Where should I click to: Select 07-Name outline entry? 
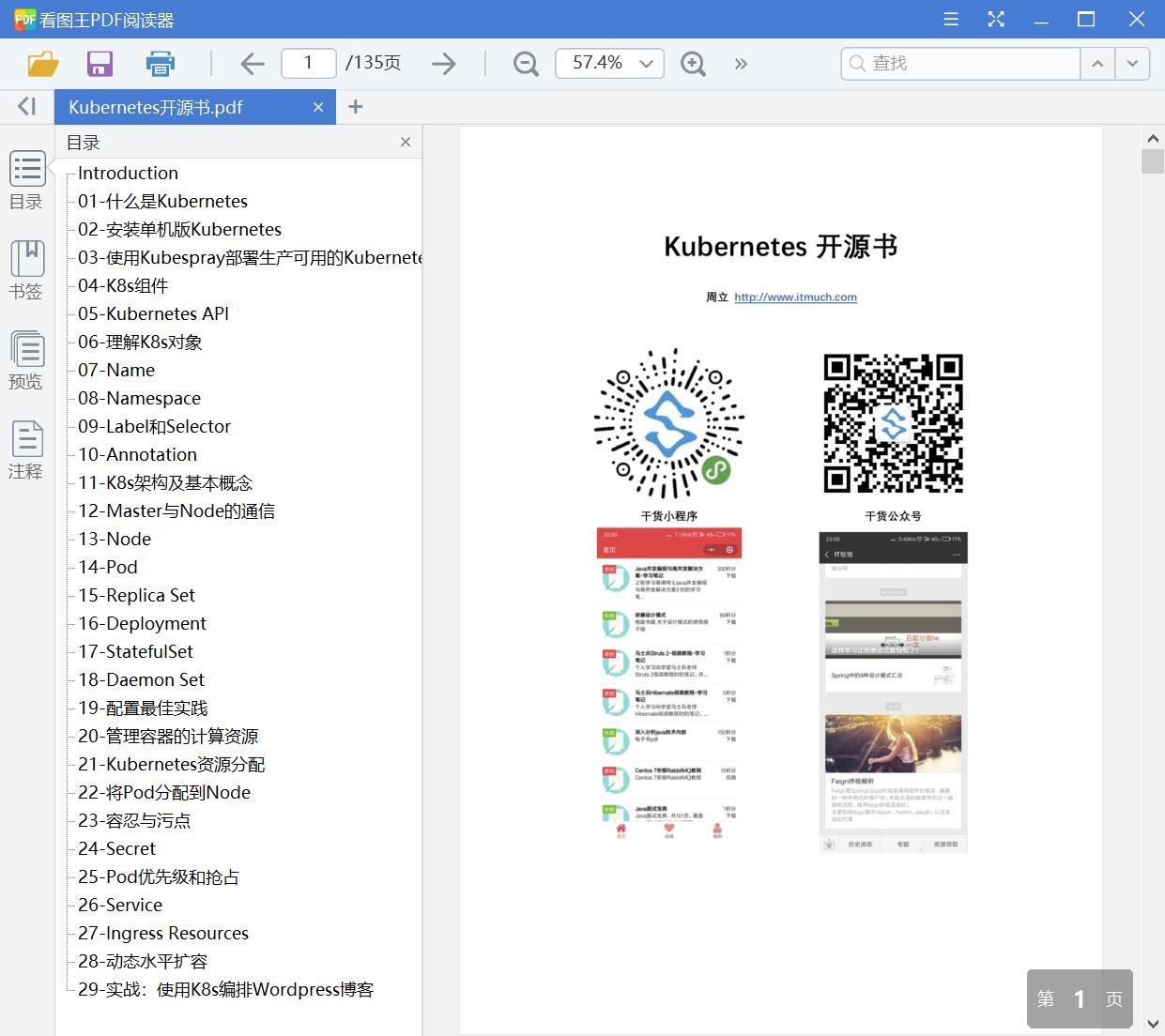coord(116,370)
